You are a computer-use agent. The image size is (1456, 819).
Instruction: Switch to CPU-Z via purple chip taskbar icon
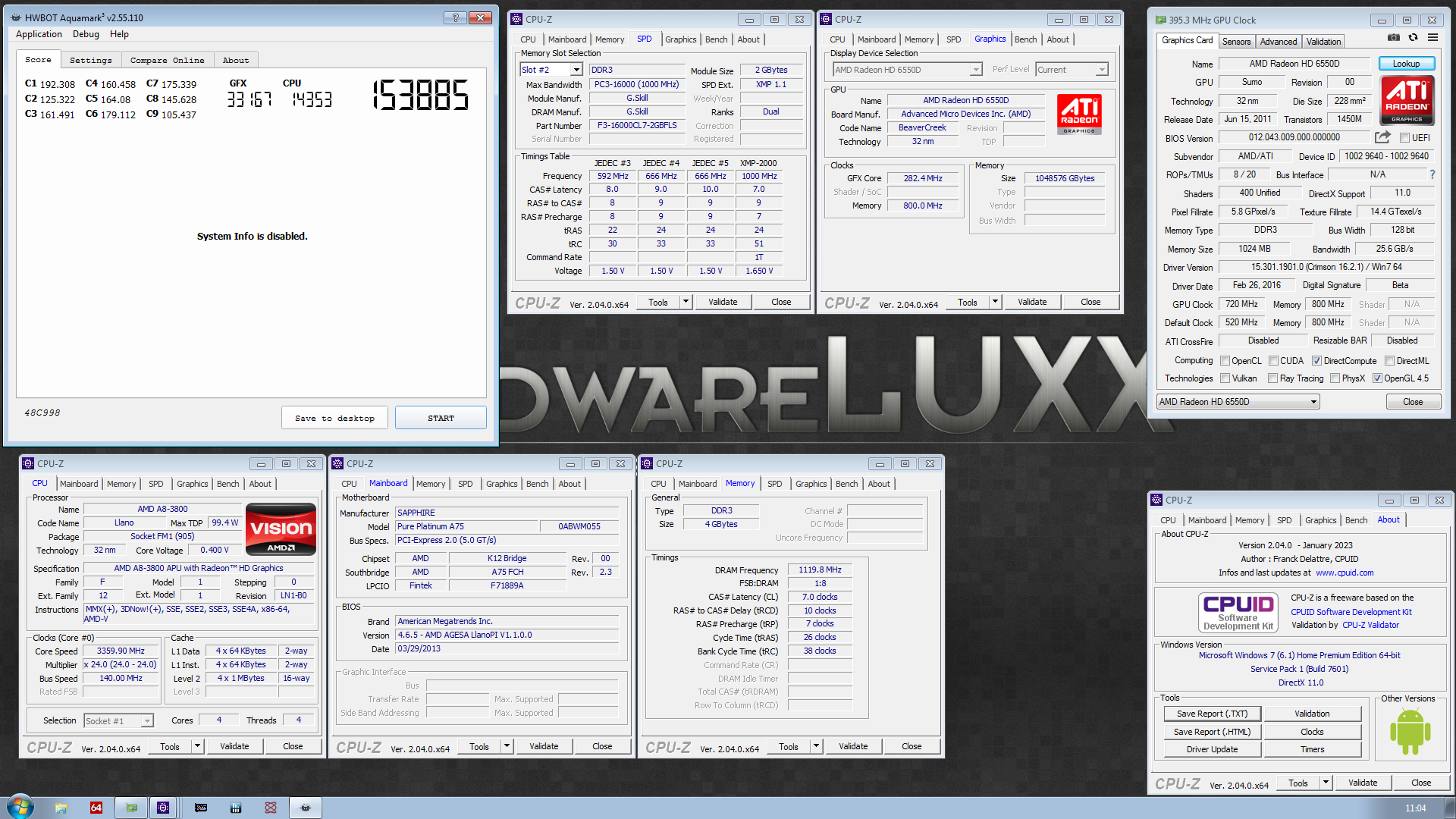click(163, 808)
